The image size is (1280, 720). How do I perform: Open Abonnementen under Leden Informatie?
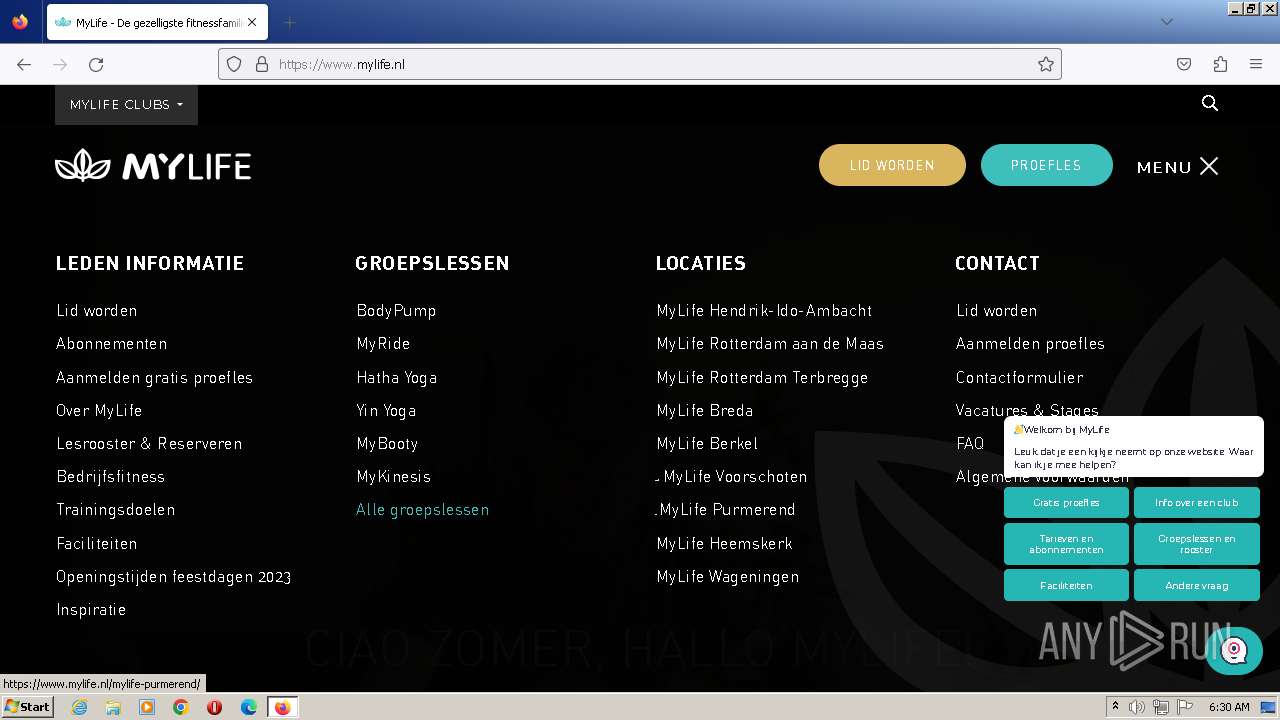pos(112,343)
